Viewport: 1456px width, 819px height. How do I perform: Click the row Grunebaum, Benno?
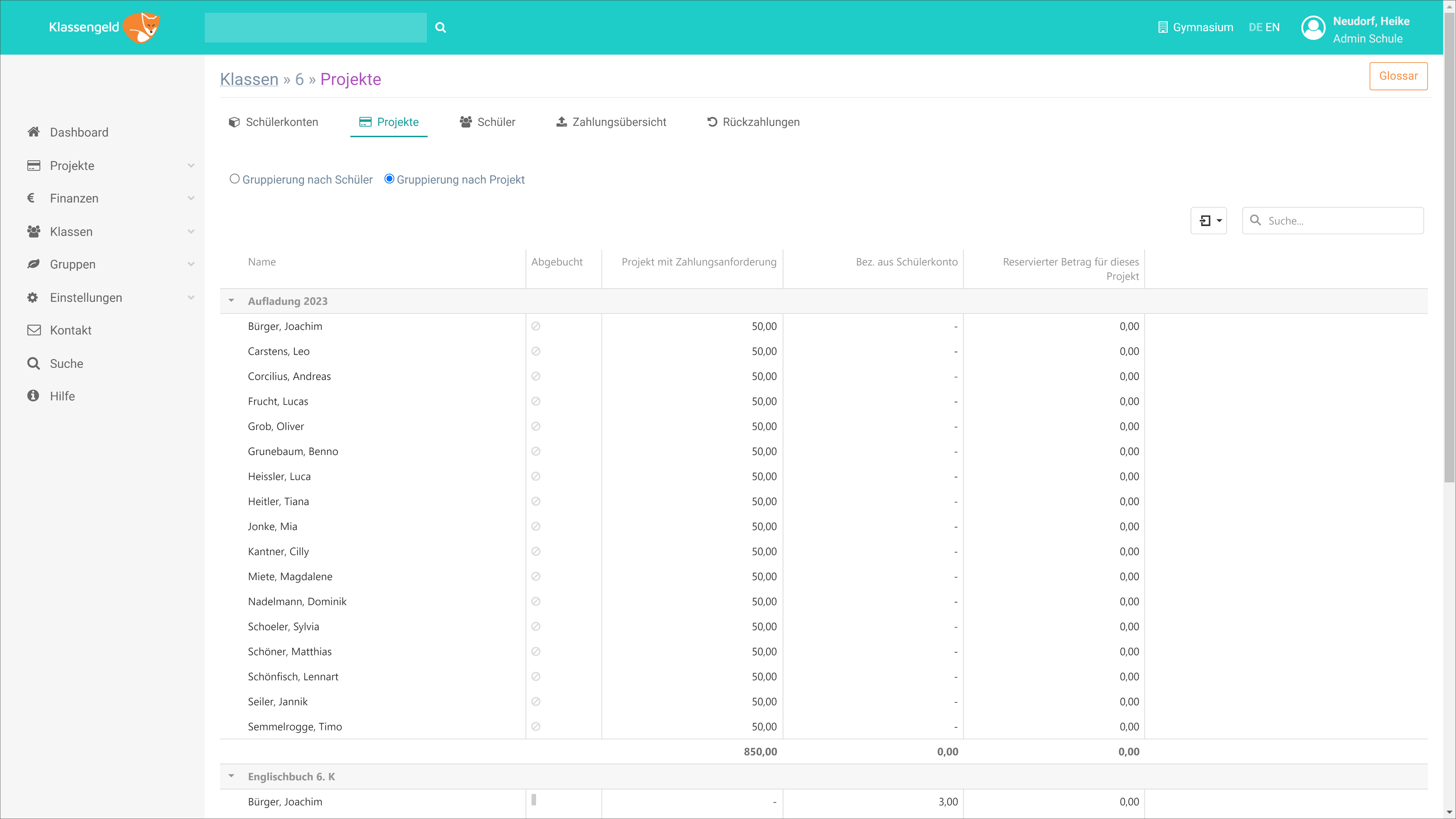(824, 451)
